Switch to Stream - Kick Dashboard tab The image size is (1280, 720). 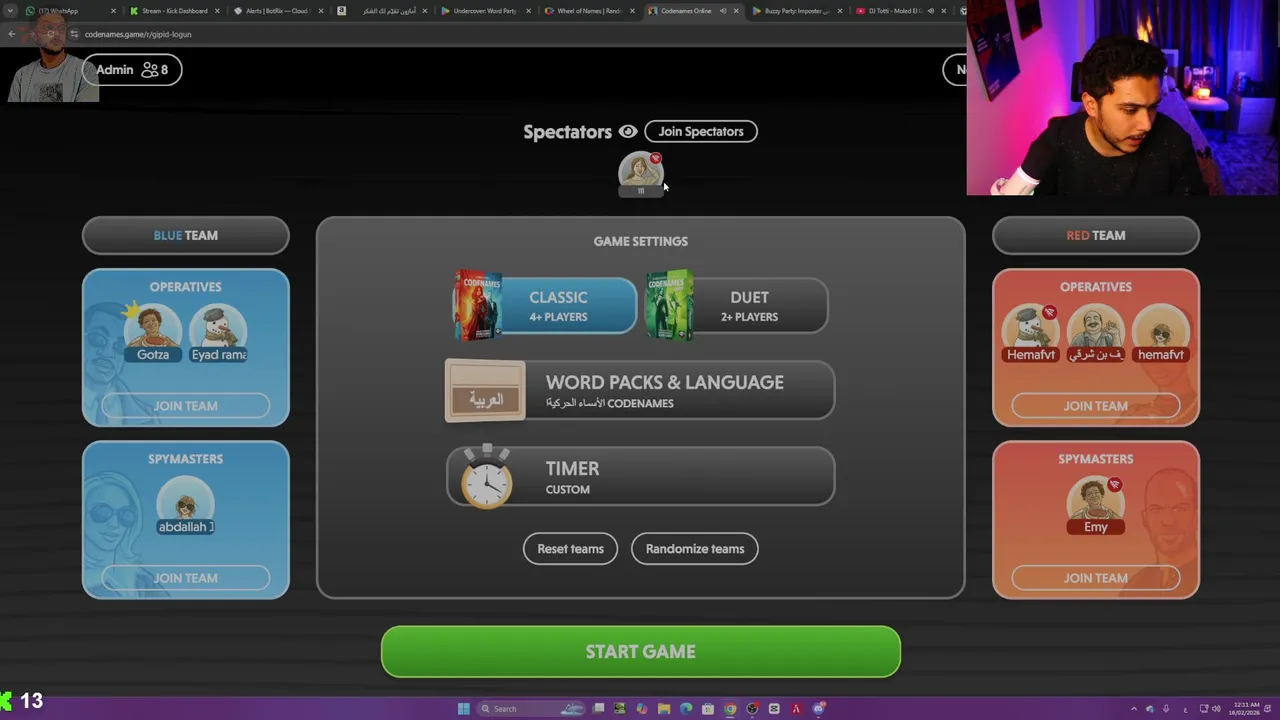[174, 11]
